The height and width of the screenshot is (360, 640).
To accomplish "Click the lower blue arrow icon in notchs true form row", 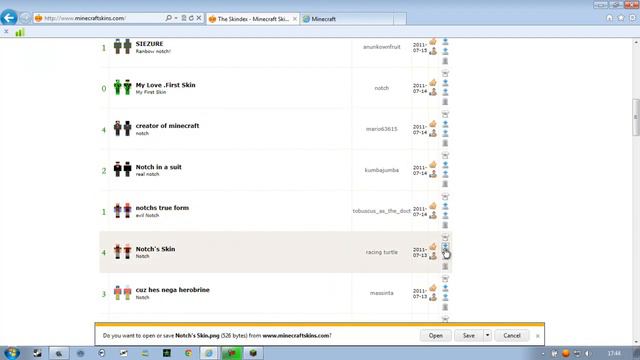I will coord(445,215).
